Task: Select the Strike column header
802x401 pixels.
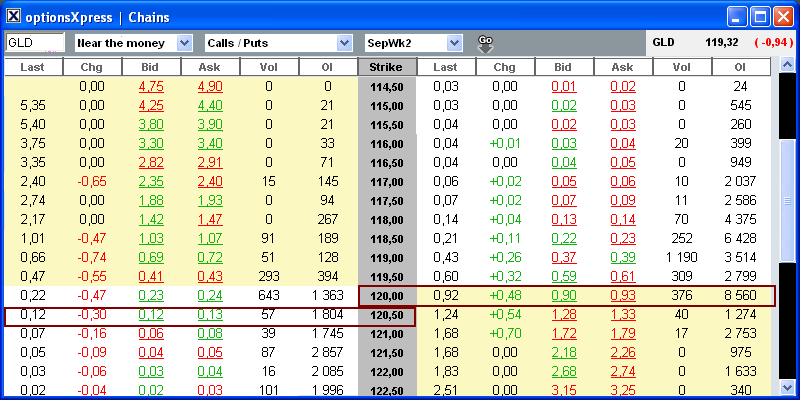Action: click(386, 67)
